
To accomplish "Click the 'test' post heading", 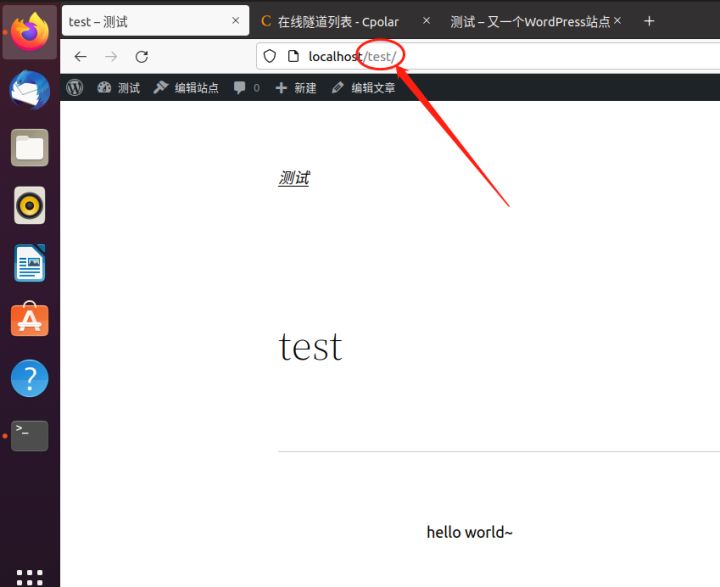I will coord(310,347).
